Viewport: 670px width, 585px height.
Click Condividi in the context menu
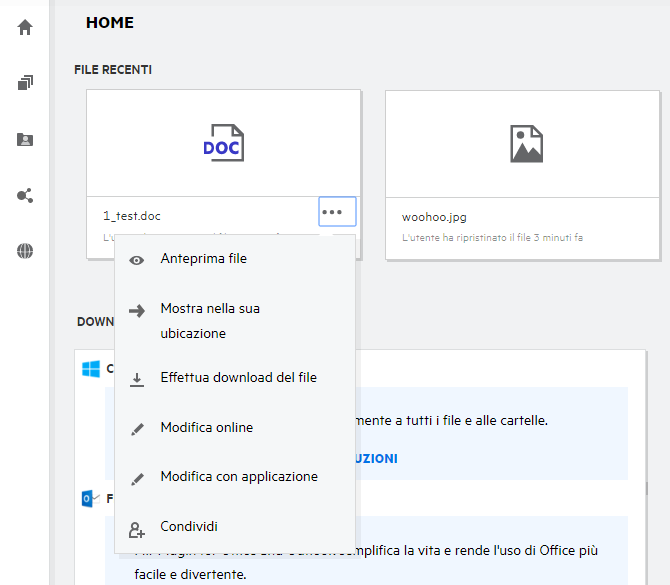[189, 526]
